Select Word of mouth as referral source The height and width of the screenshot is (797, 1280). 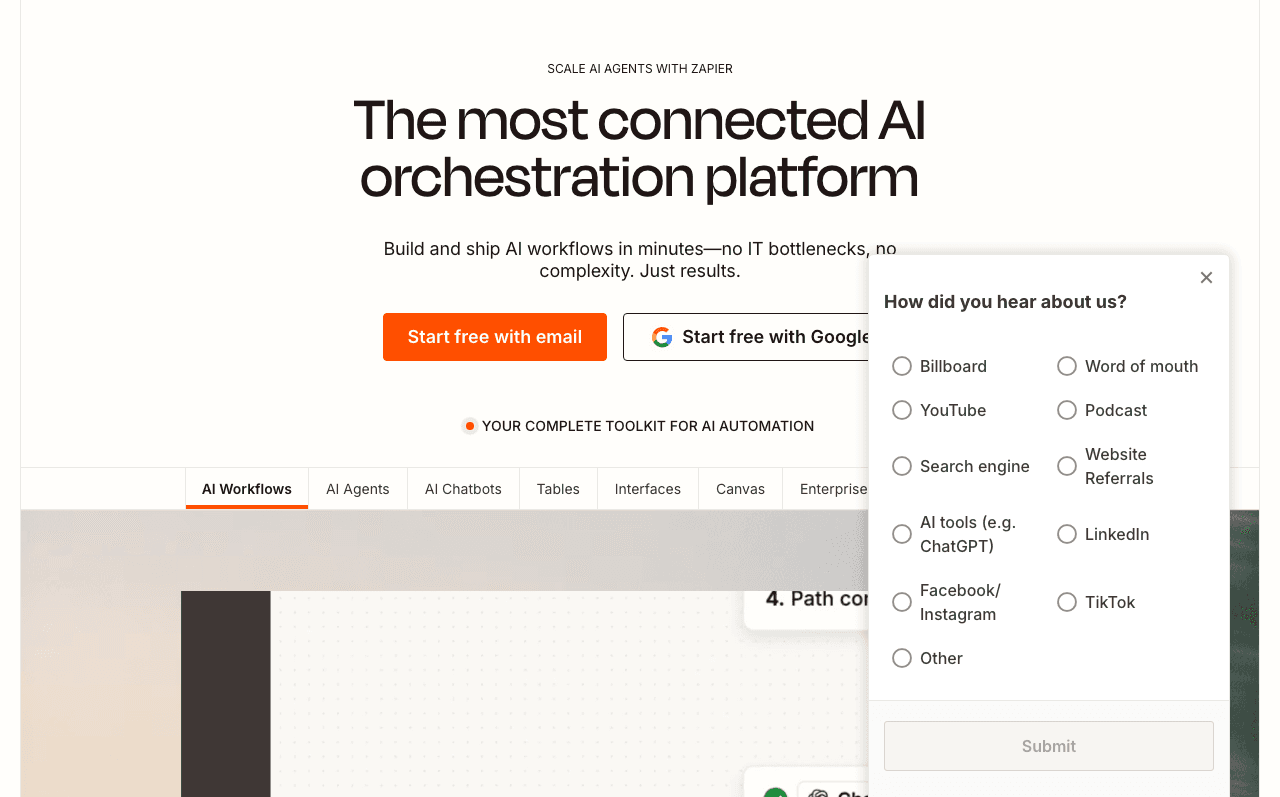click(x=1066, y=366)
